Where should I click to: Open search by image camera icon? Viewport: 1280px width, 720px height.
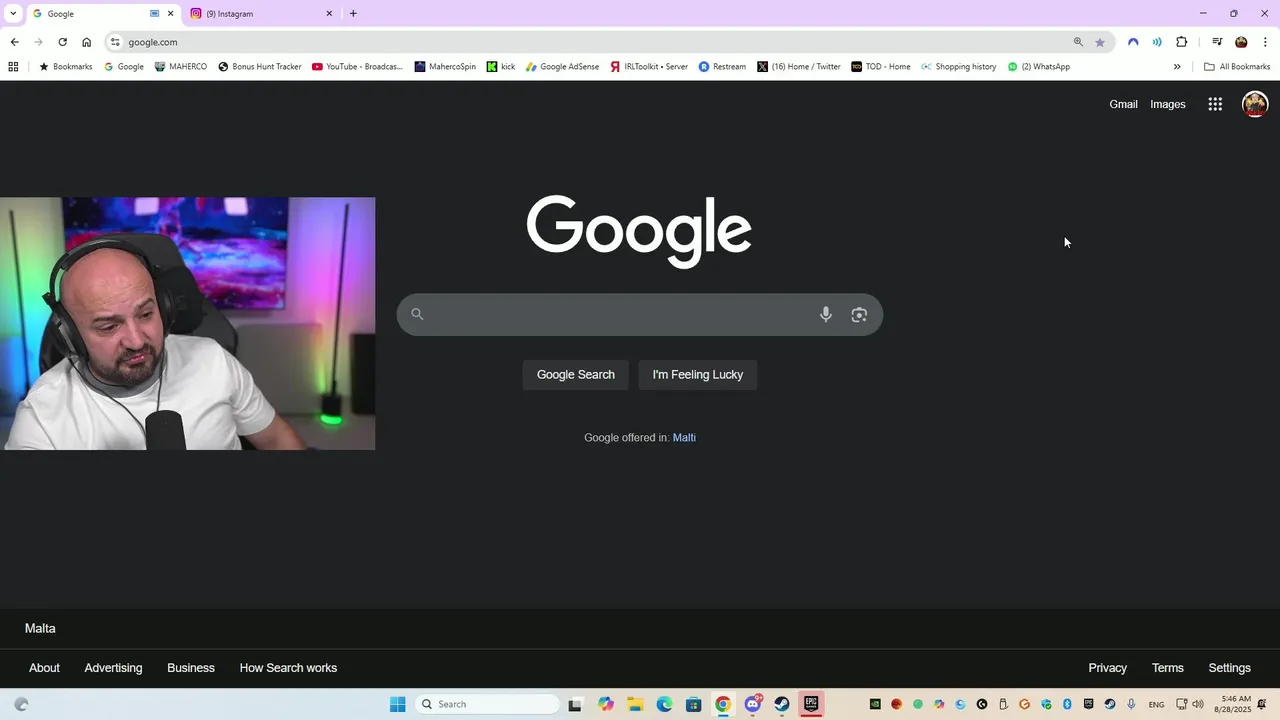[859, 314]
